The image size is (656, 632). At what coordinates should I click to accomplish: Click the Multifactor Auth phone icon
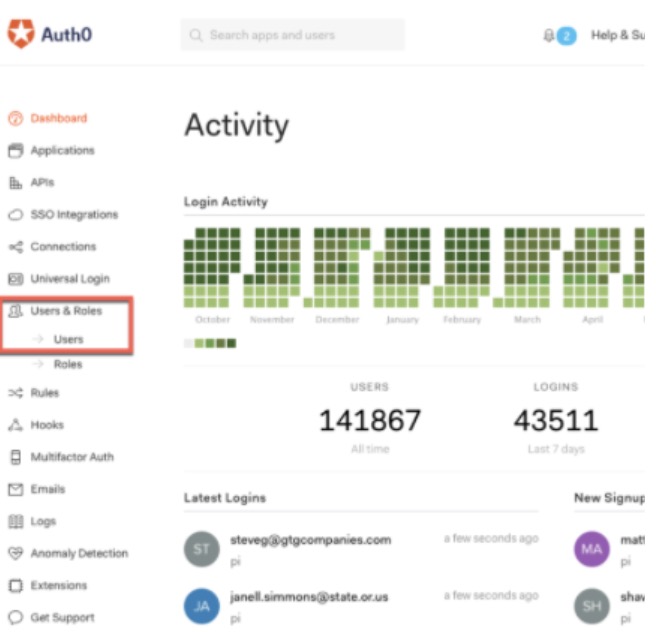click(x=15, y=457)
